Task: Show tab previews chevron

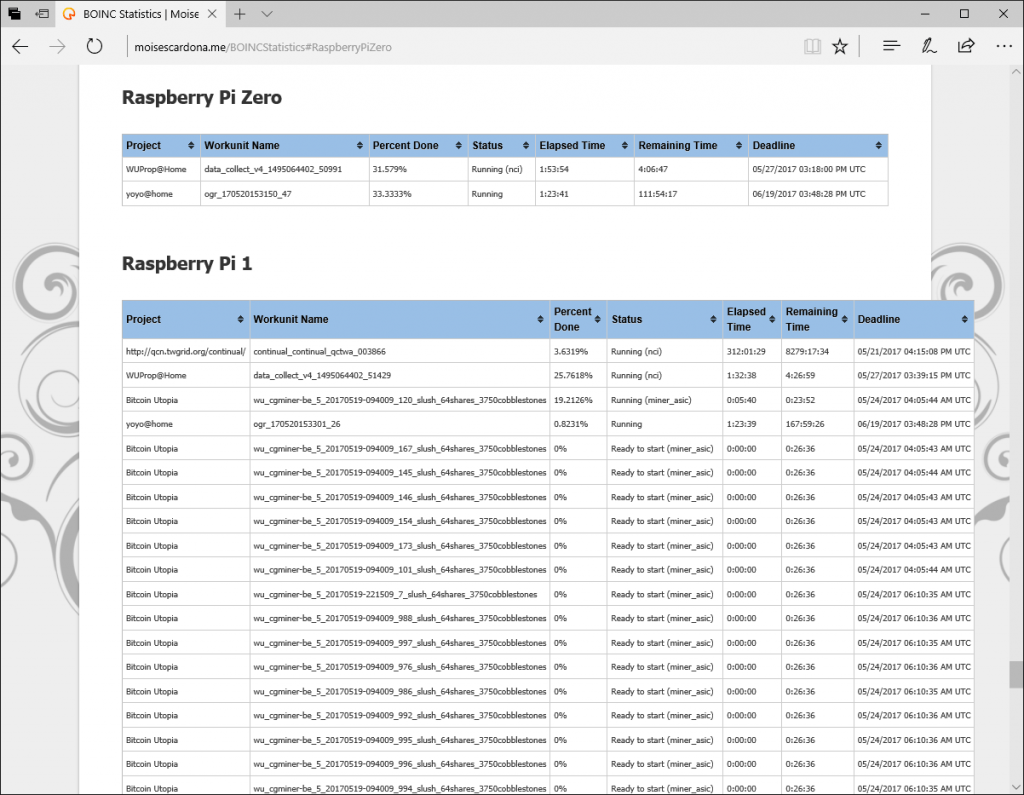Action: [x=266, y=14]
